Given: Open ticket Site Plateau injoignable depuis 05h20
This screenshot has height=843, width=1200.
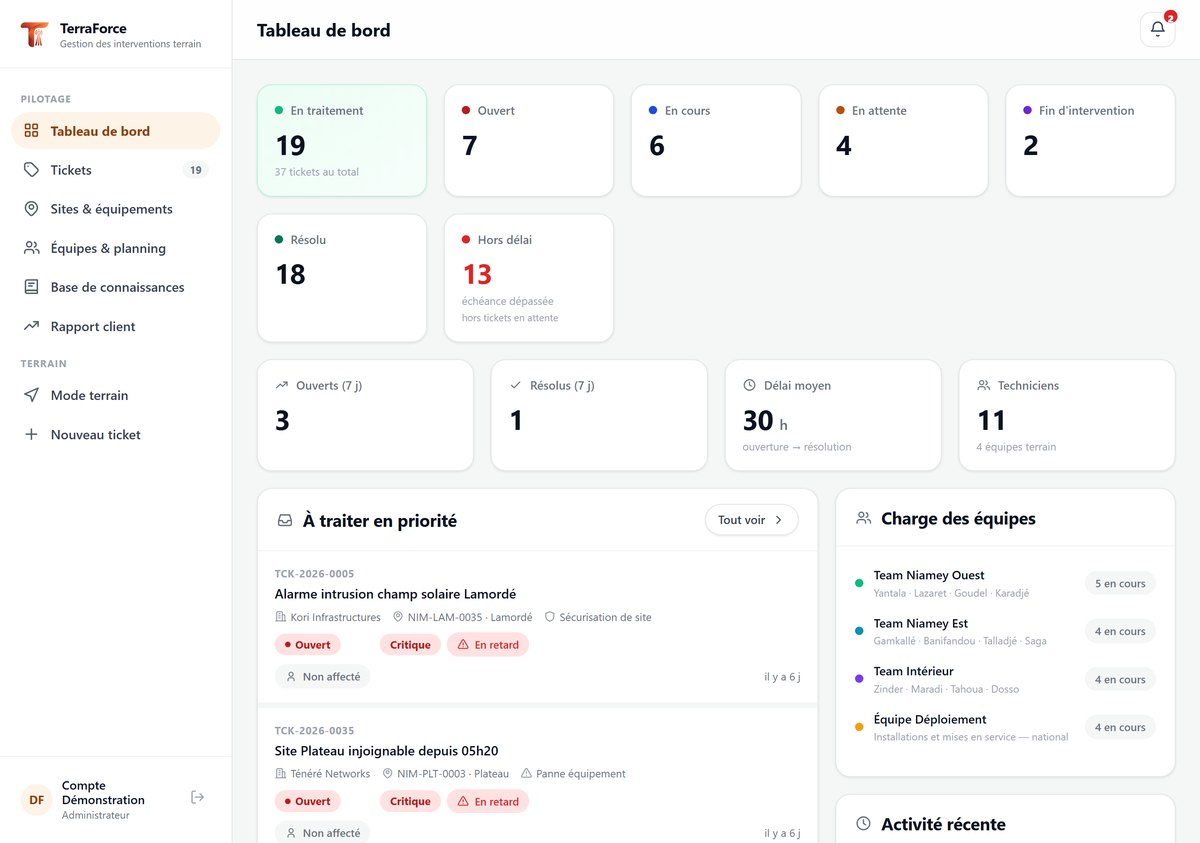Looking at the screenshot, I should click(386, 751).
